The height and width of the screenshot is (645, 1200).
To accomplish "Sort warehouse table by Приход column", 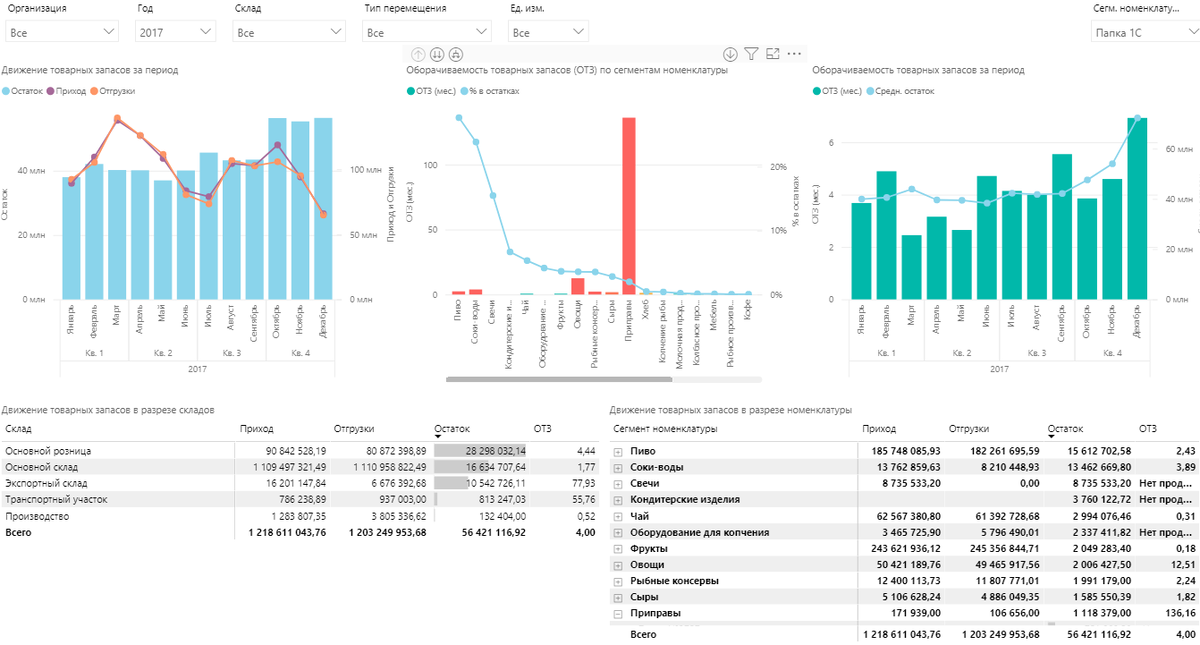I will [x=257, y=429].
